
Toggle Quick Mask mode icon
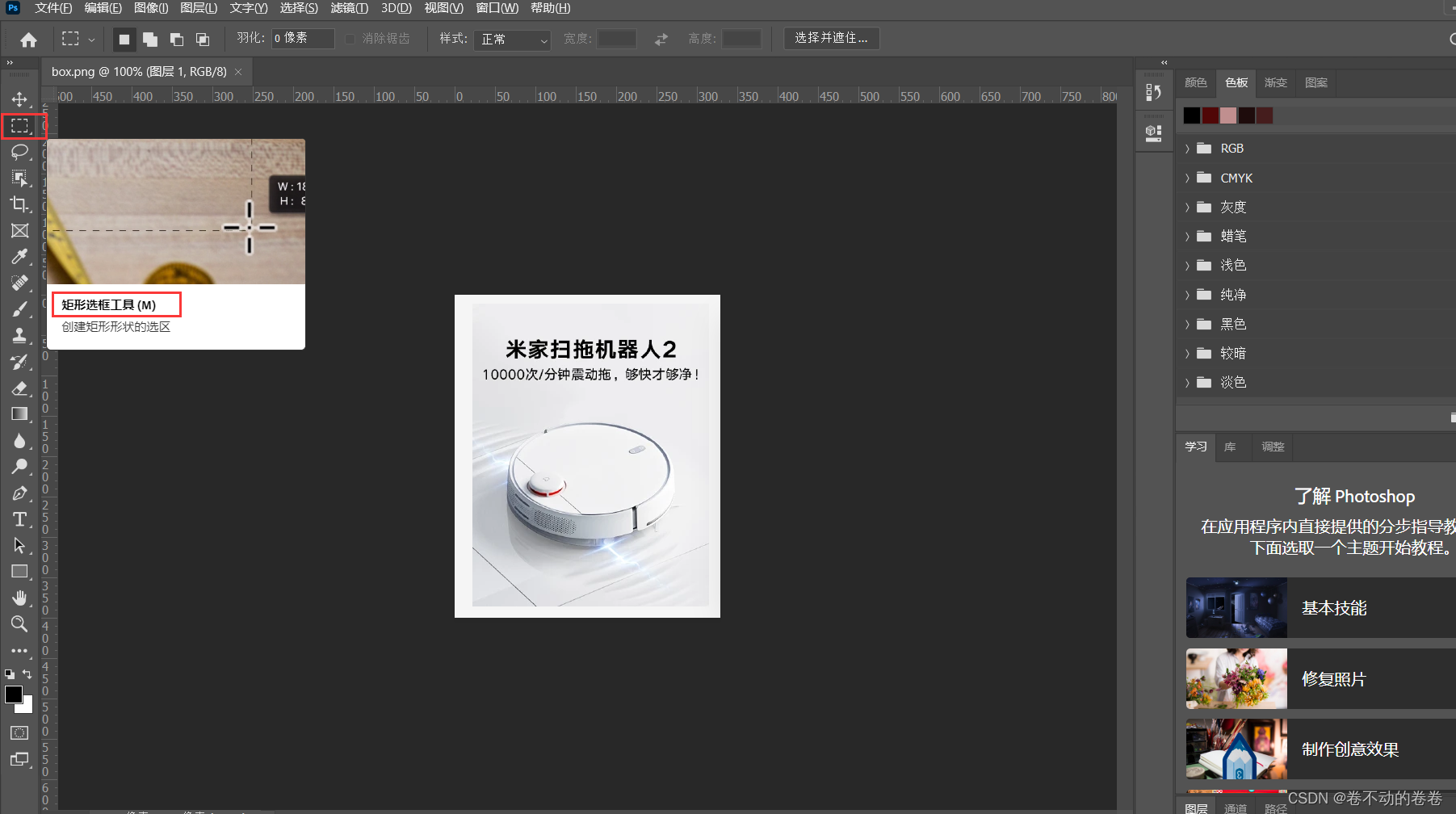click(19, 733)
